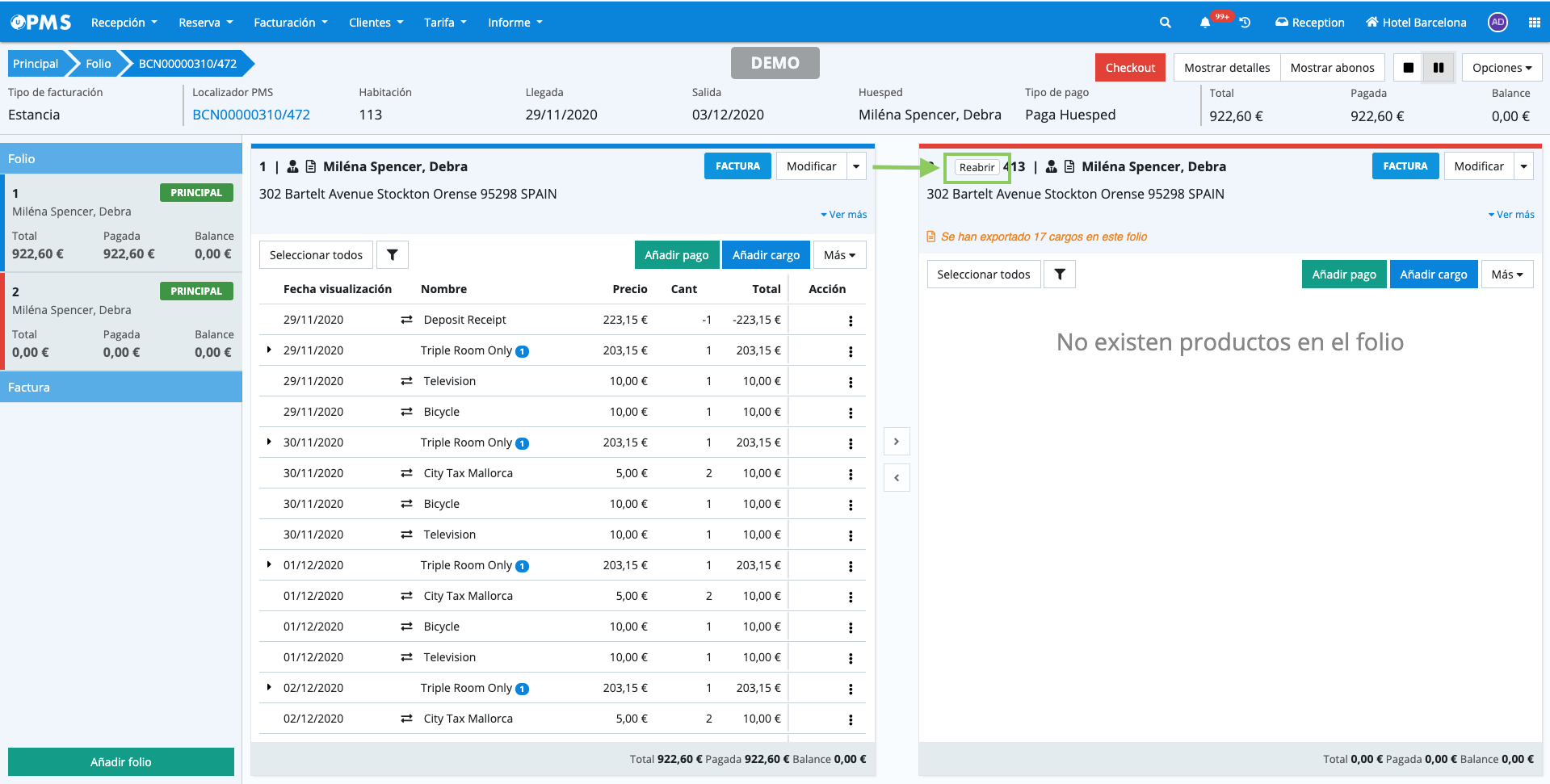Open notifications bell icon
This screenshot has height=784, width=1550.
[1204, 23]
